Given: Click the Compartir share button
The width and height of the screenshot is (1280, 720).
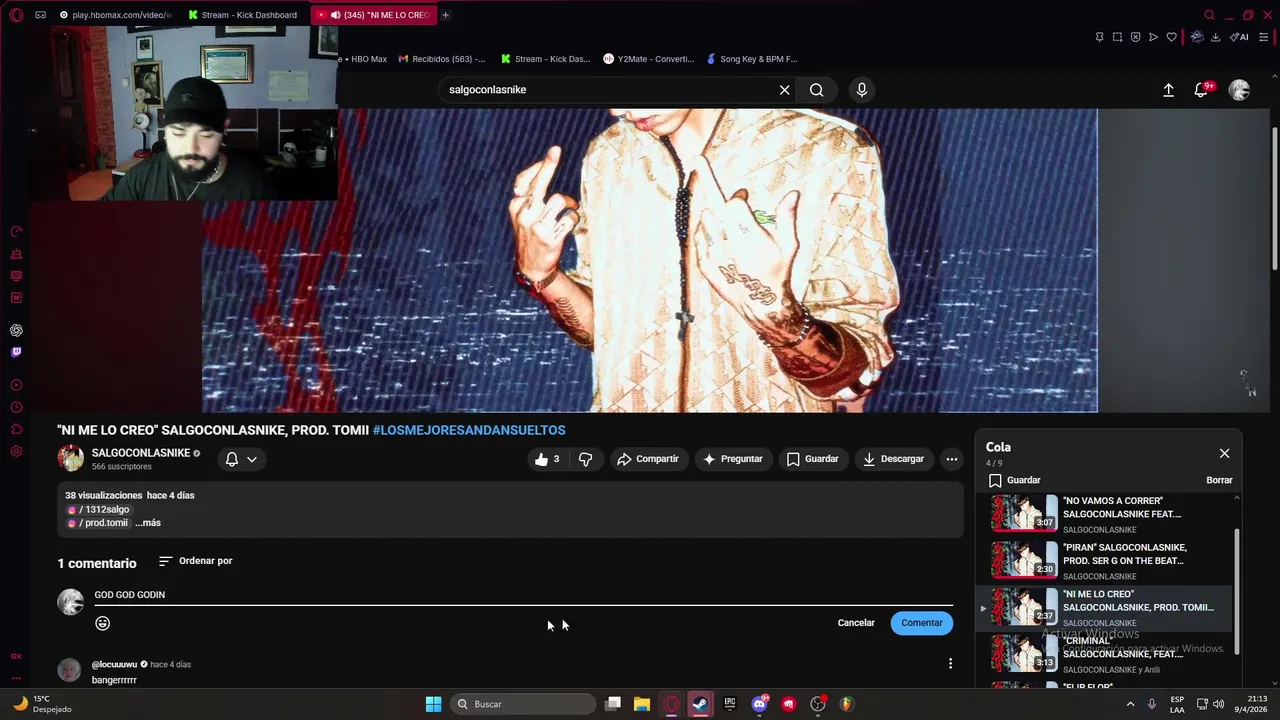Looking at the screenshot, I should pyautogui.click(x=648, y=459).
